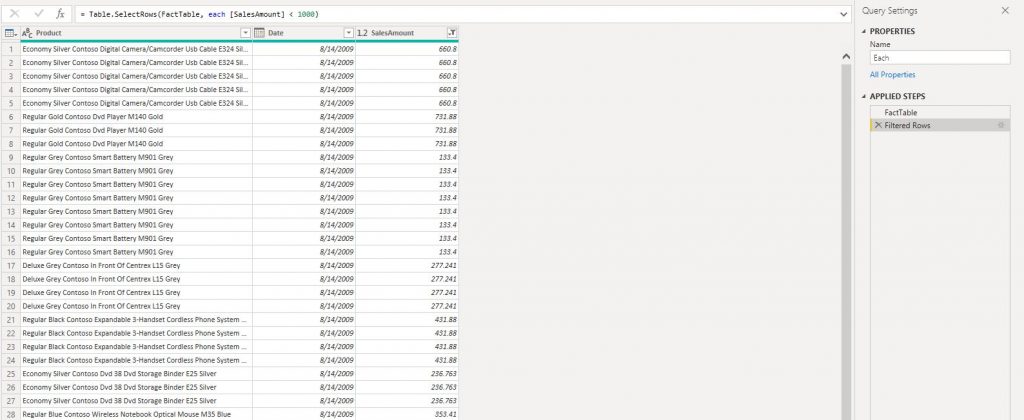This screenshot has height=420, width=1024.
Task: Select the Product column header
Action: (137, 33)
